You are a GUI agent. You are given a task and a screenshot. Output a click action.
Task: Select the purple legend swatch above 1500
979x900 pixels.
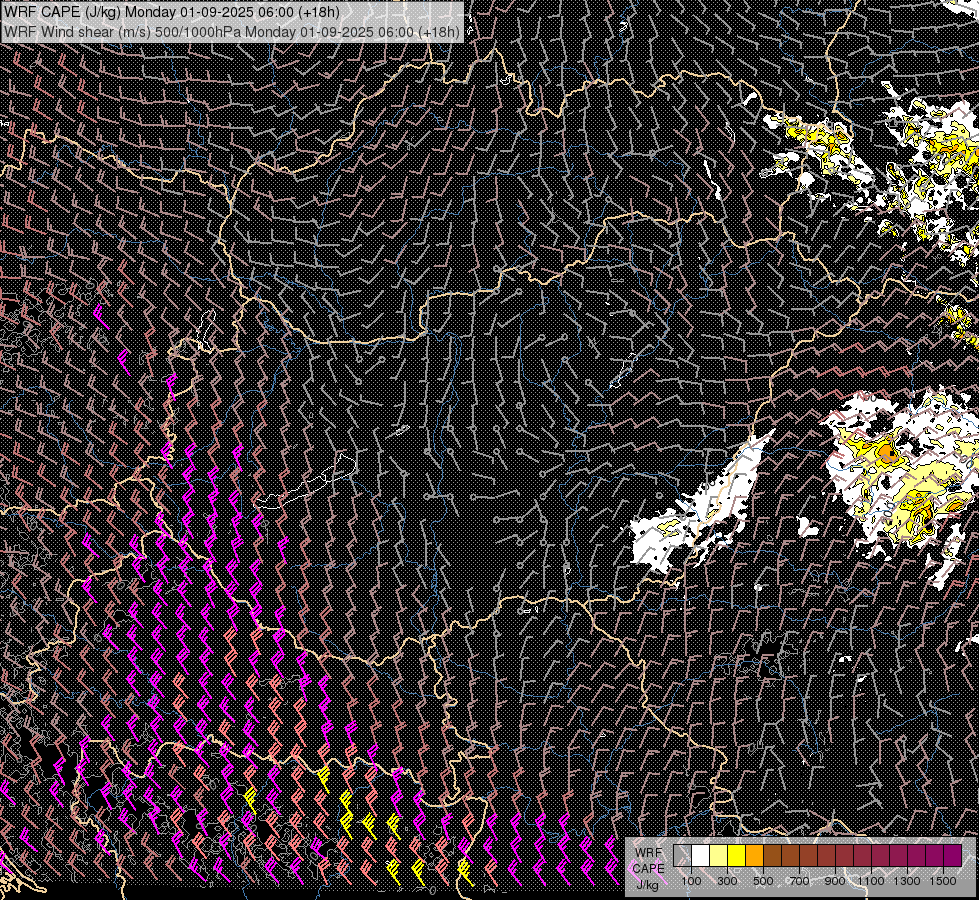pos(953,856)
